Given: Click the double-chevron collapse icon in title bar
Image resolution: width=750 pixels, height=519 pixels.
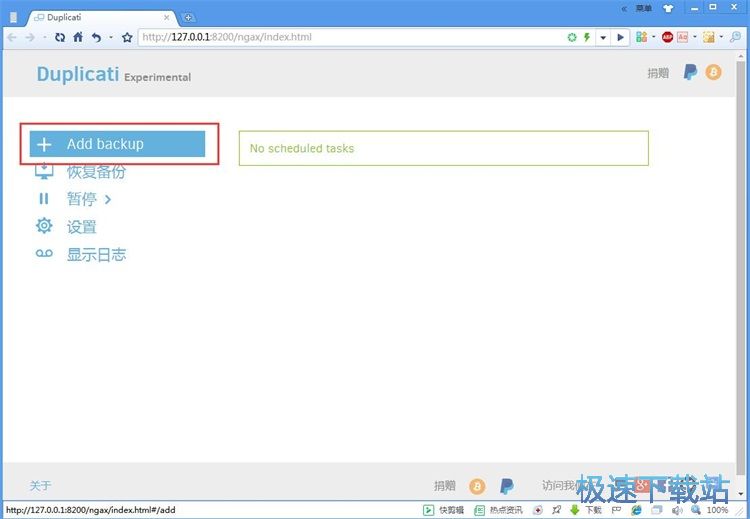Looking at the screenshot, I should click(x=624, y=9).
